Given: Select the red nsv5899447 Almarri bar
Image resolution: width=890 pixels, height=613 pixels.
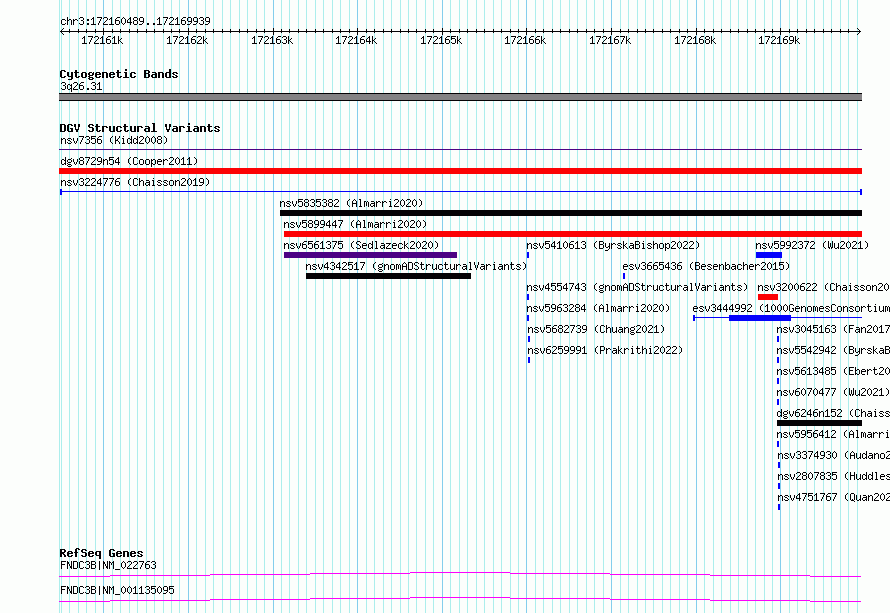Looking at the screenshot, I should [573, 234].
